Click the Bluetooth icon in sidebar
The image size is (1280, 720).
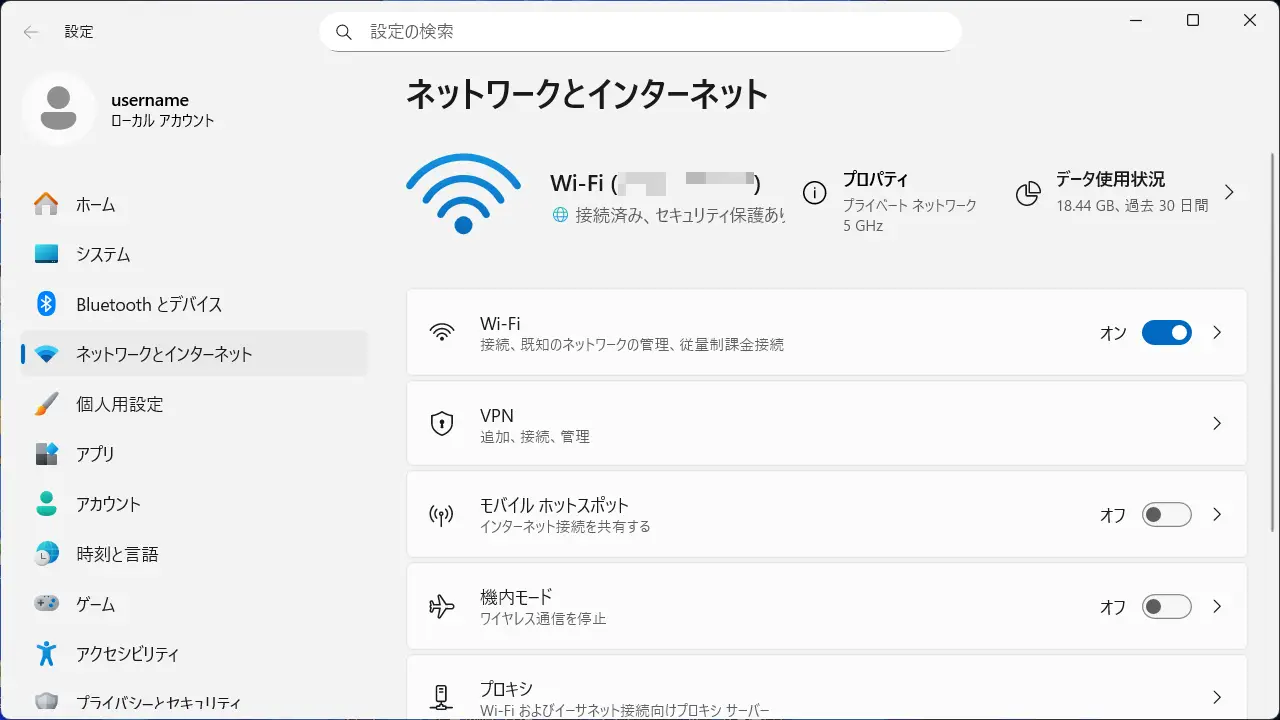point(46,304)
